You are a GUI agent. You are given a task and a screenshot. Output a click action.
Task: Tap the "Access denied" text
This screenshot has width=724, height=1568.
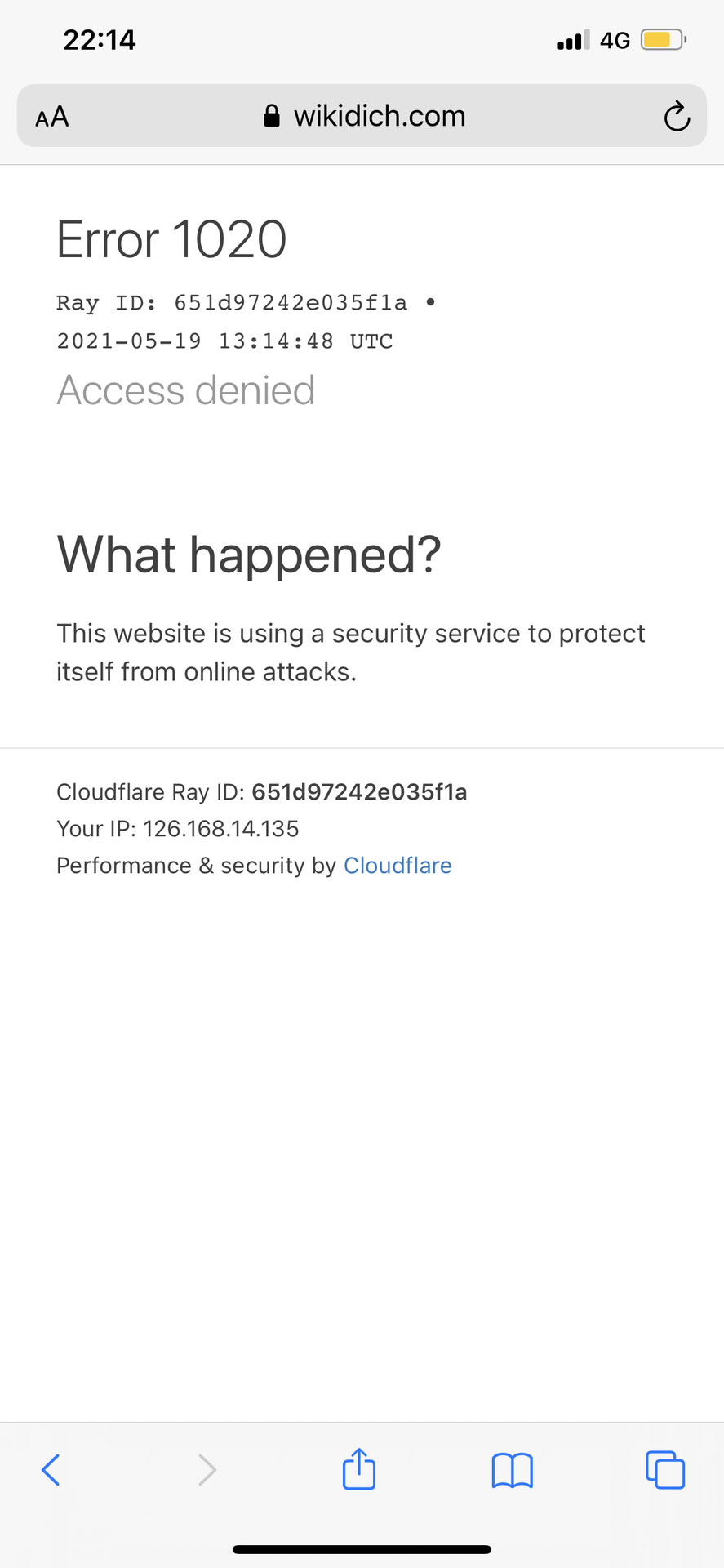tap(185, 390)
